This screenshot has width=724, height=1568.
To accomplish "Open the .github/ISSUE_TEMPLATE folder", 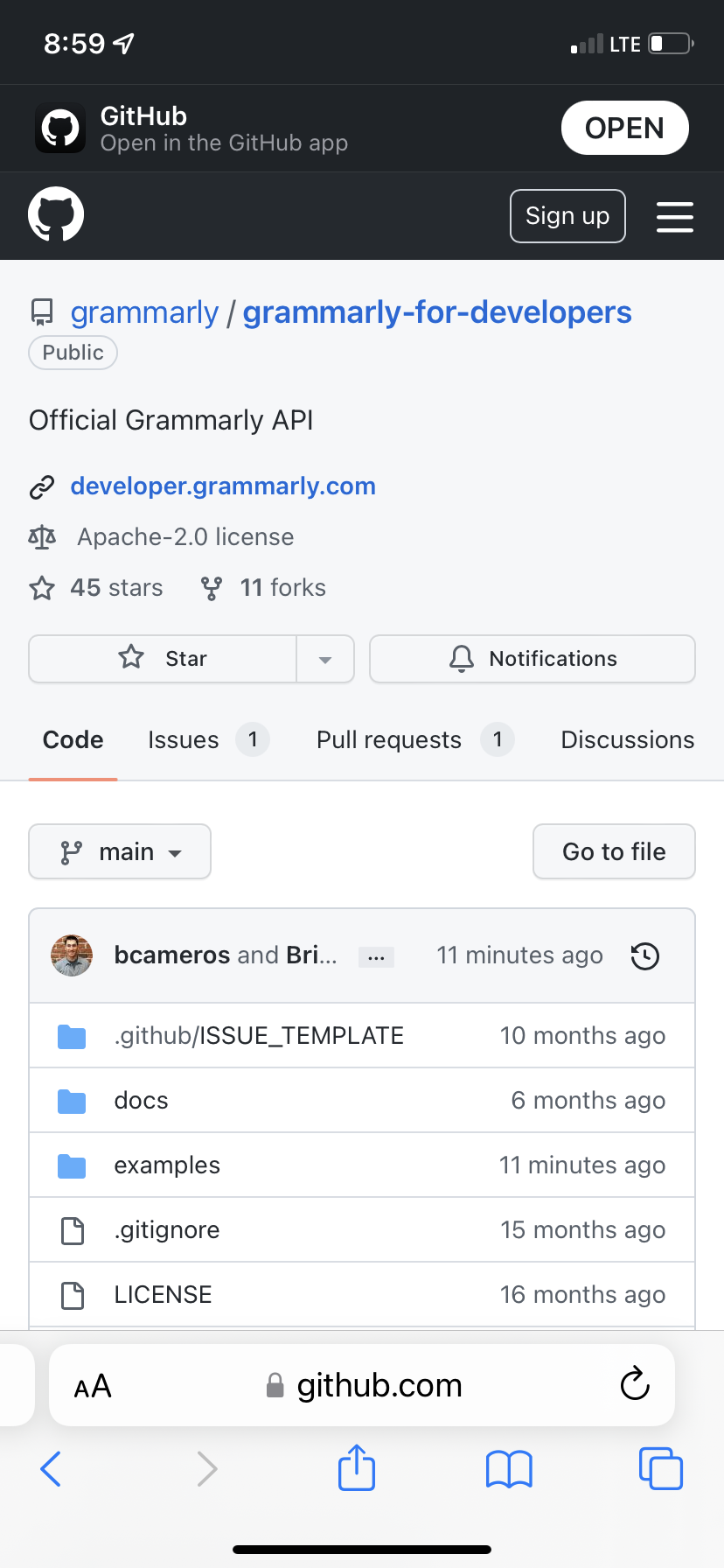I will click(259, 1036).
